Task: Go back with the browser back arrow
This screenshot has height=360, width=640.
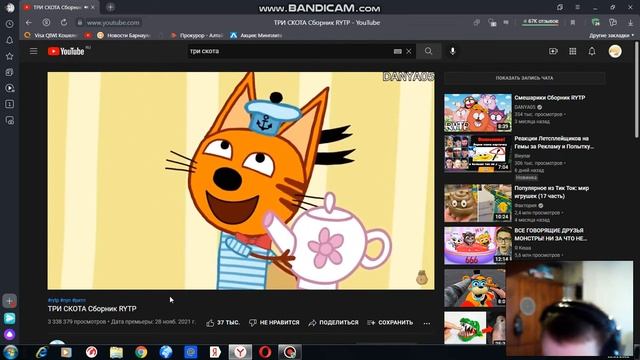Action: pyautogui.click(x=29, y=22)
